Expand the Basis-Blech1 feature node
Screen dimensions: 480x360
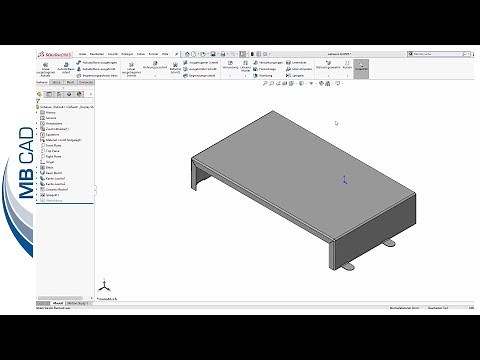pos(37,173)
